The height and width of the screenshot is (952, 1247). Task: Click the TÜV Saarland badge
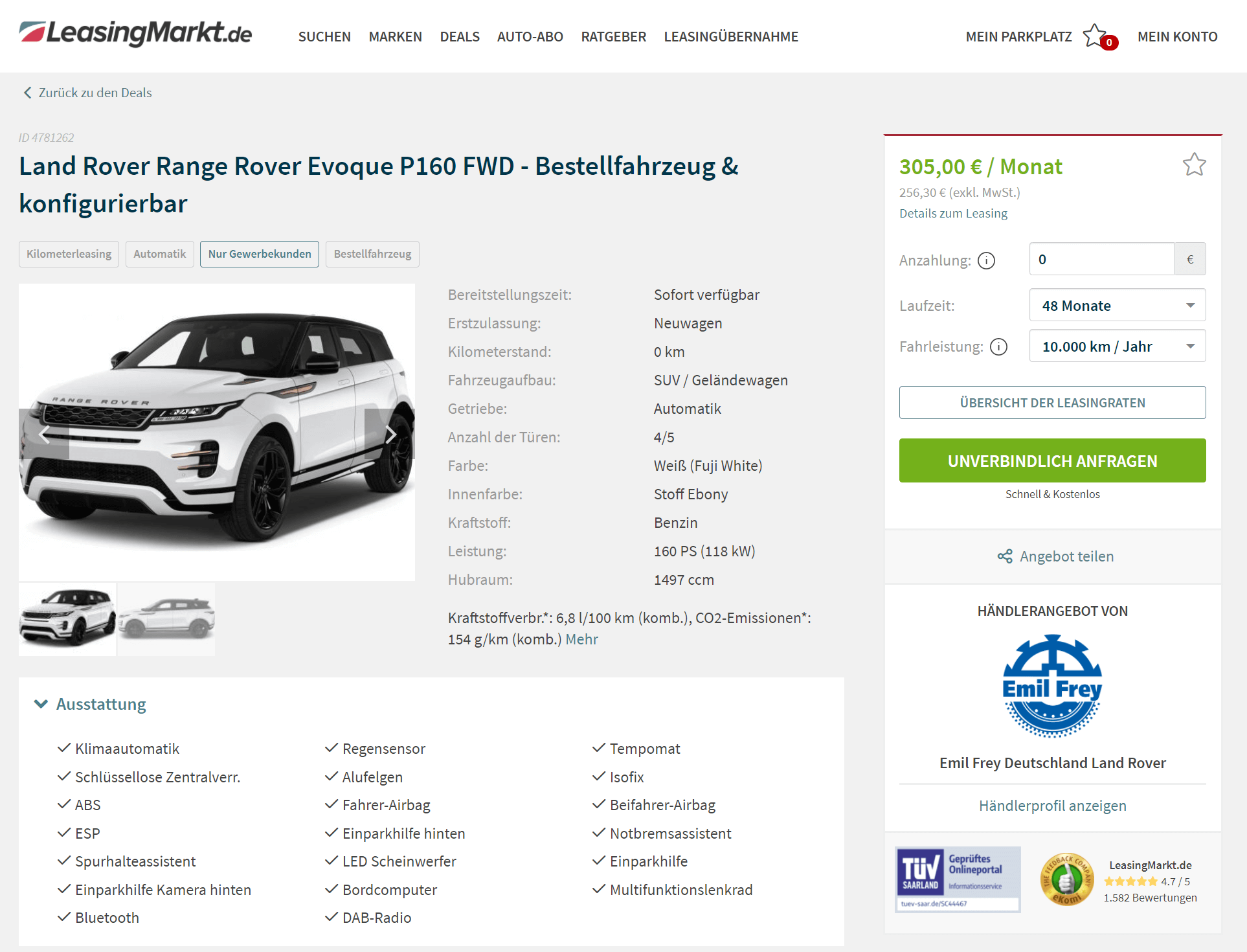coord(958,879)
